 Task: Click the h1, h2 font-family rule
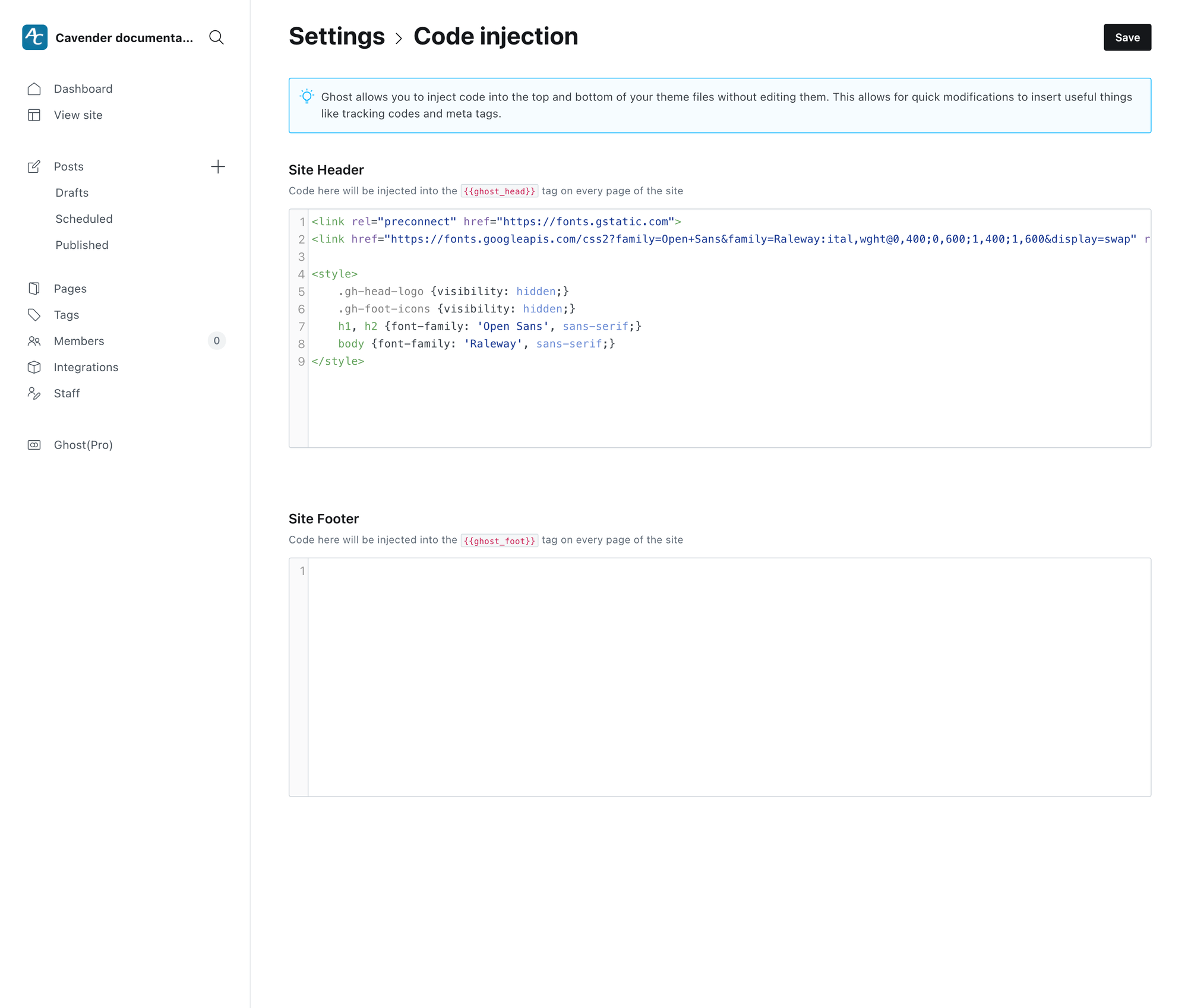point(489,327)
